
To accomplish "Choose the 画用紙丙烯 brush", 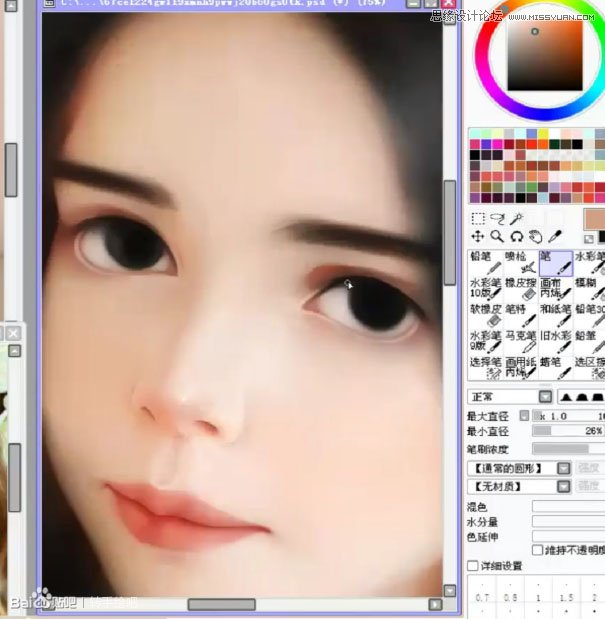I will pyautogui.click(x=521, y=368).
